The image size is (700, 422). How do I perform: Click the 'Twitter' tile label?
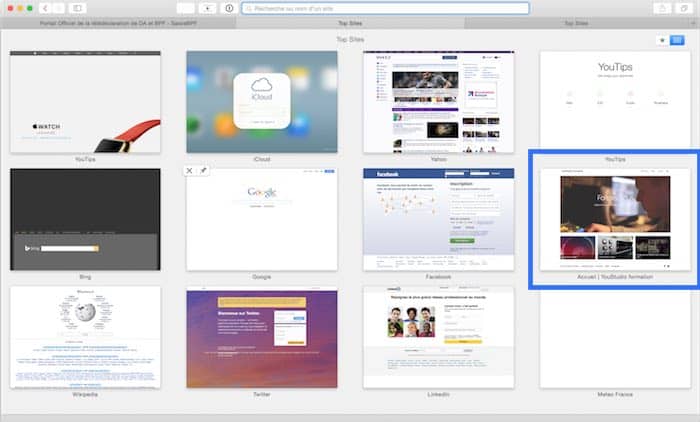click(x=262, y=394)
